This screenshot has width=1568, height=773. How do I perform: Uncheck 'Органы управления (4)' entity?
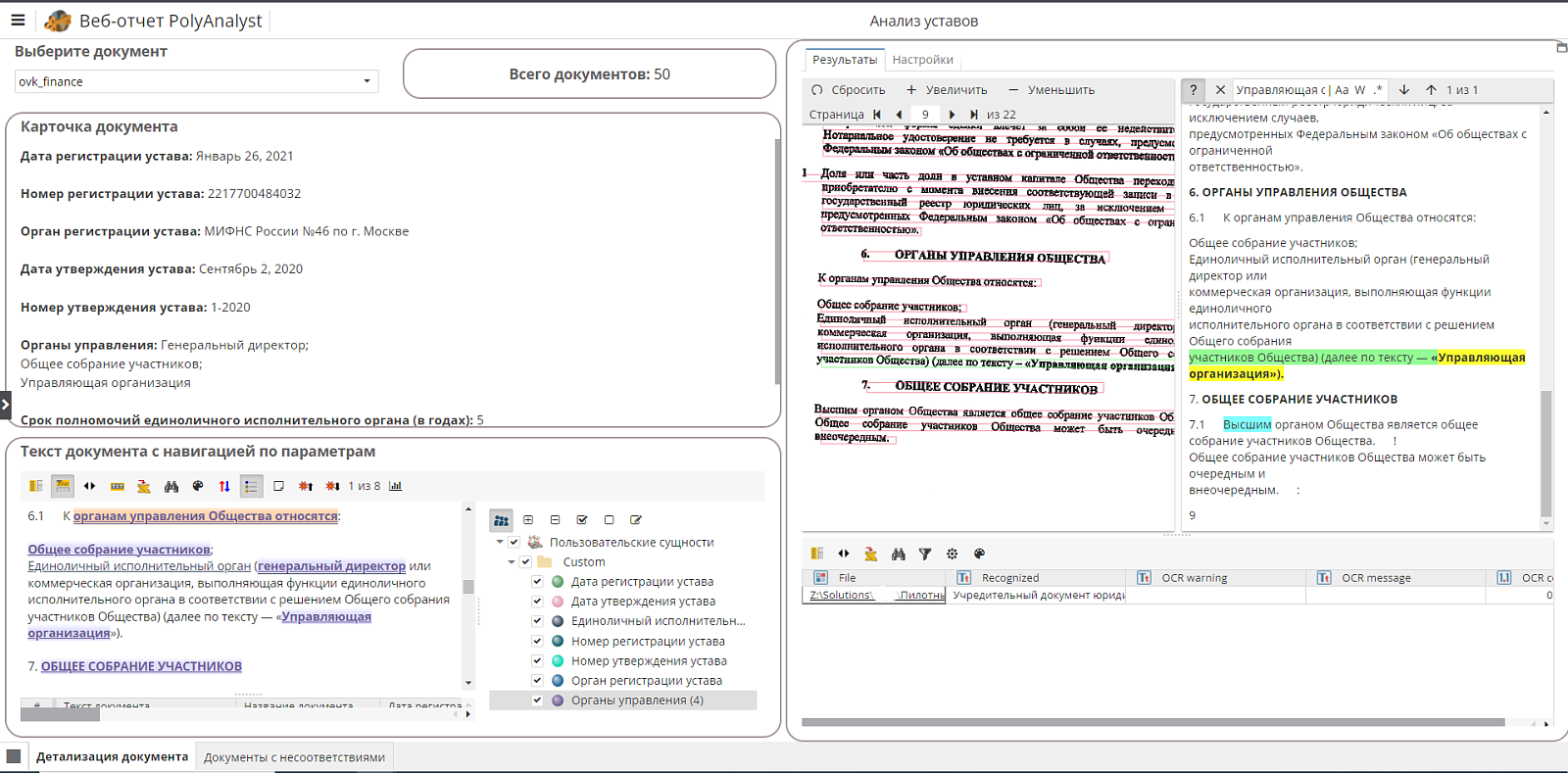point(537,700)
